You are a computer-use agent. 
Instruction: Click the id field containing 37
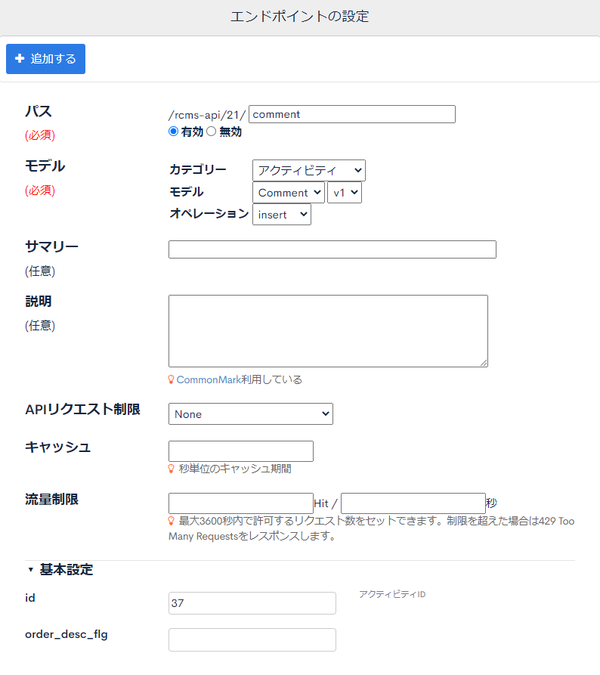point(252,603)
